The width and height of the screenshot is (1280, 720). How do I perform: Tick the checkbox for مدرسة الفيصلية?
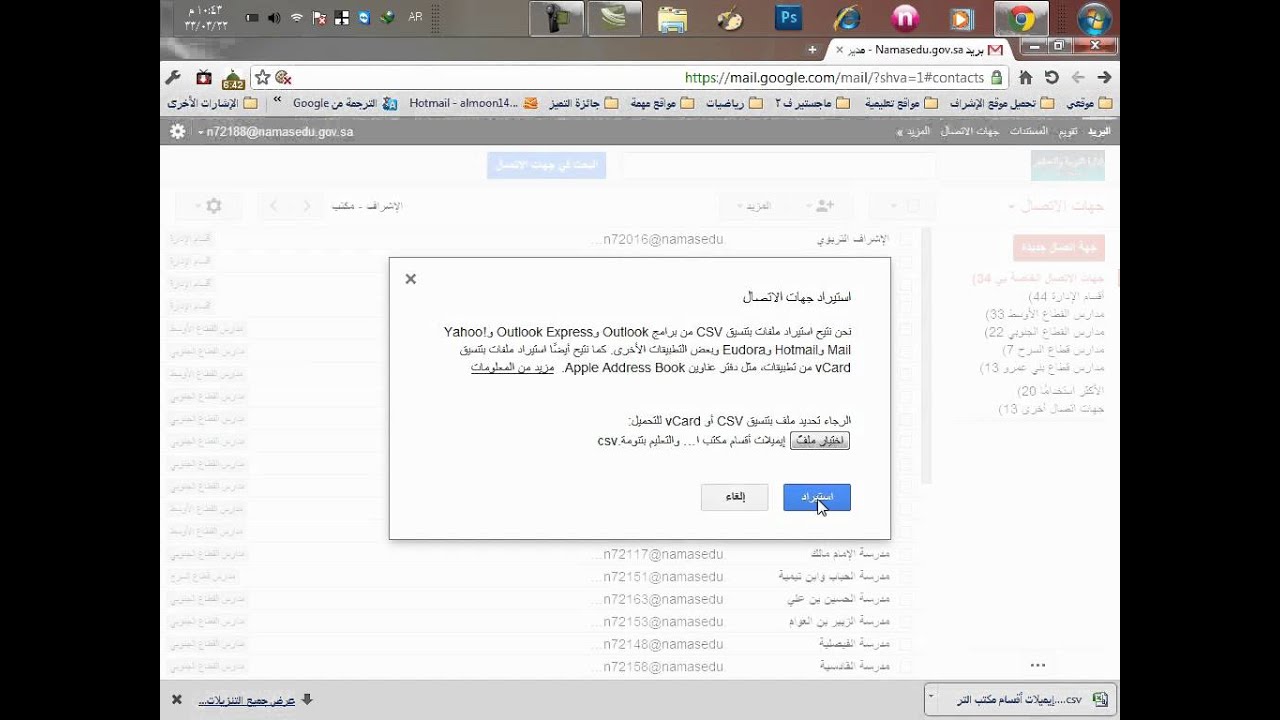(x=906, y=643)
